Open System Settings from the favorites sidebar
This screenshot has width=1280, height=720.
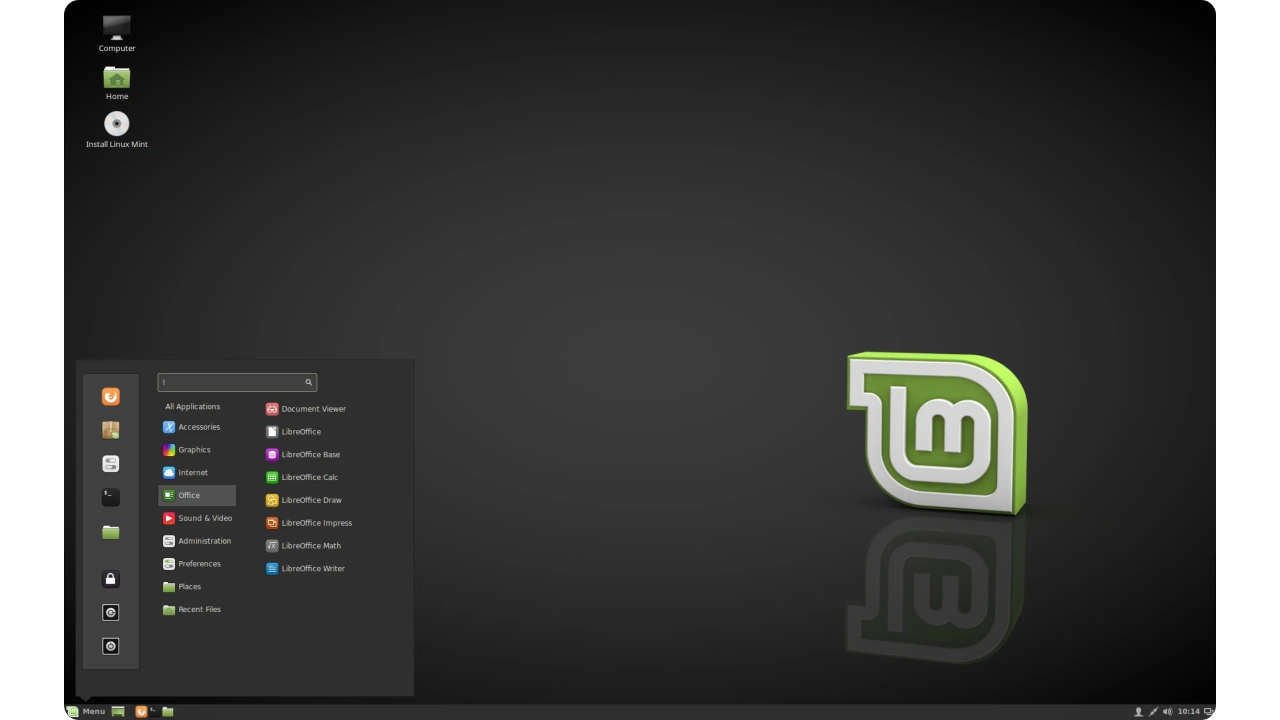click(111, 464)
